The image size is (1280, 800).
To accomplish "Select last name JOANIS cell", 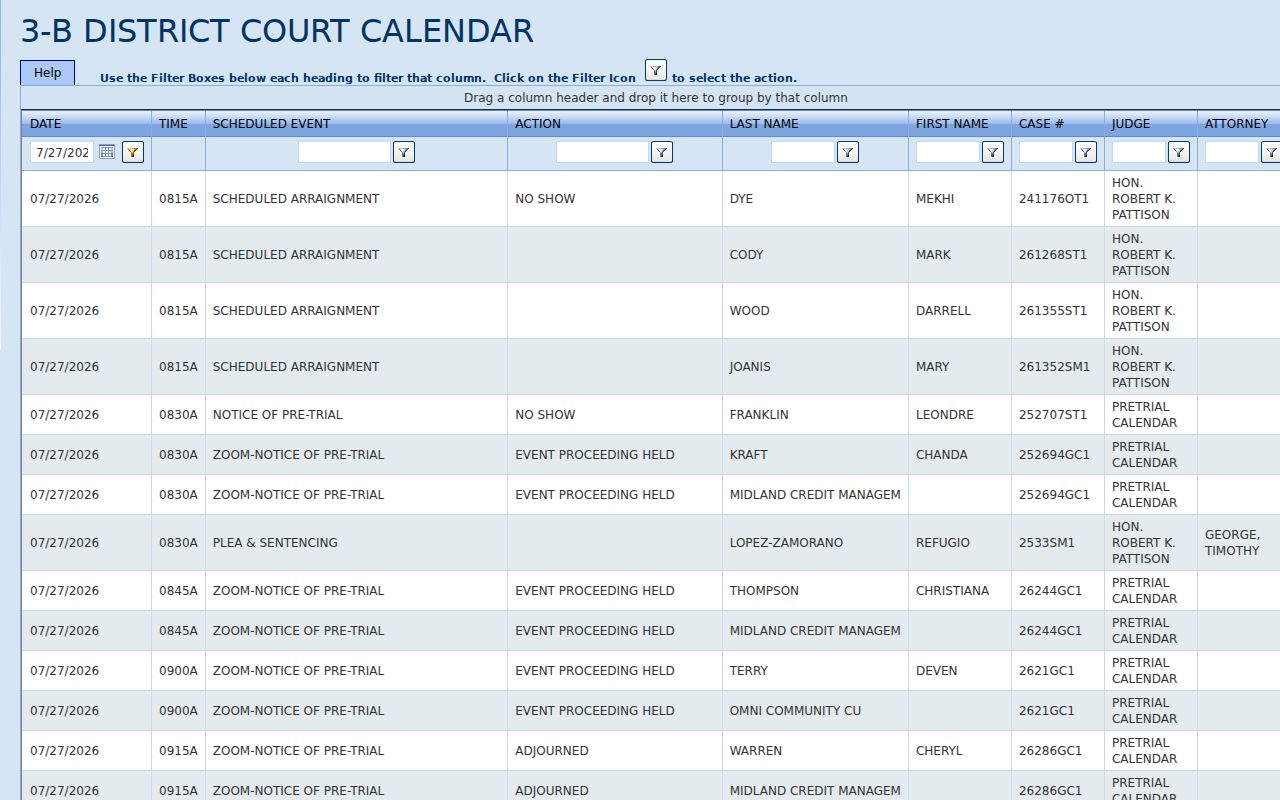I will 815,367.
